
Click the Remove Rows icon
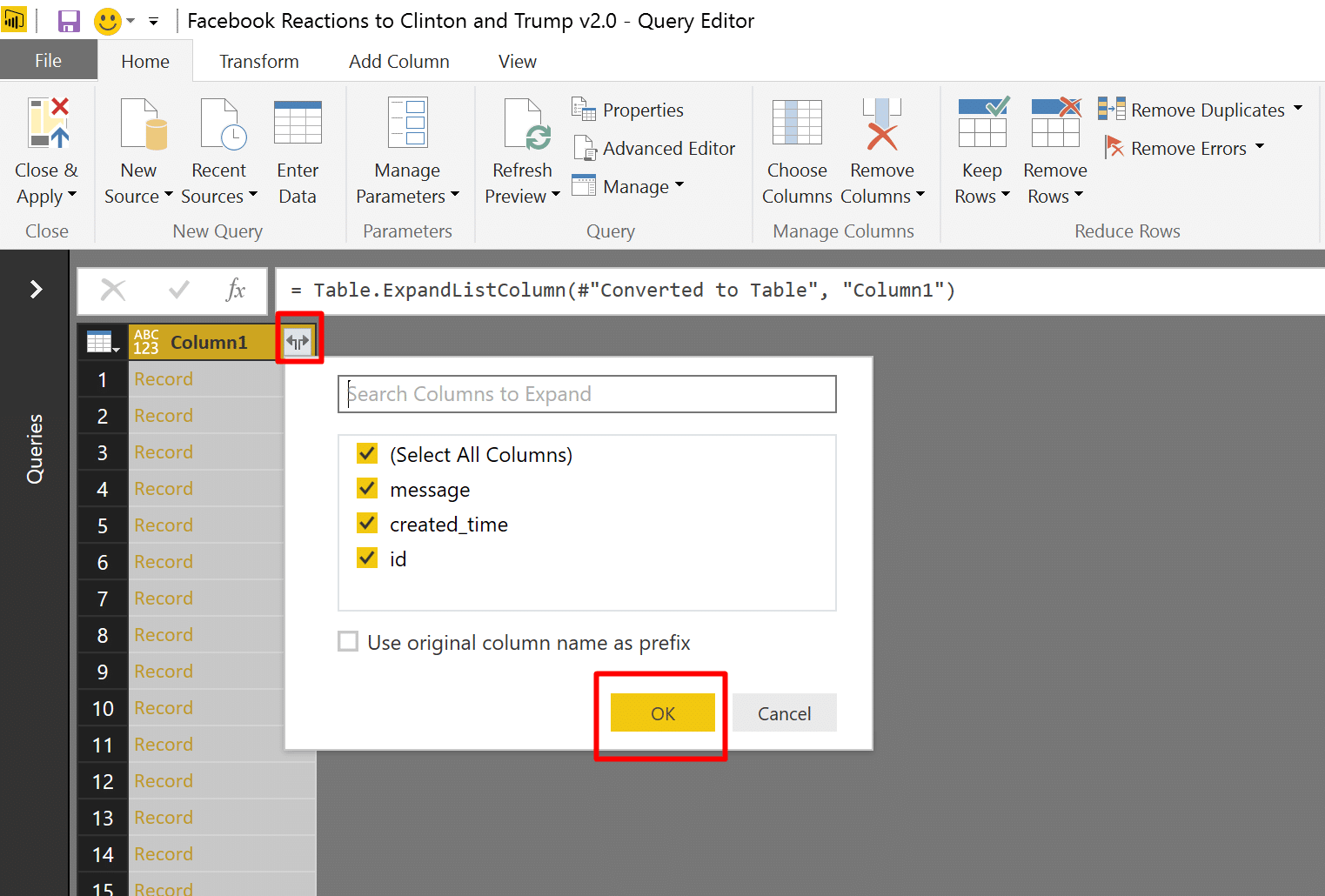(1056, 121)
